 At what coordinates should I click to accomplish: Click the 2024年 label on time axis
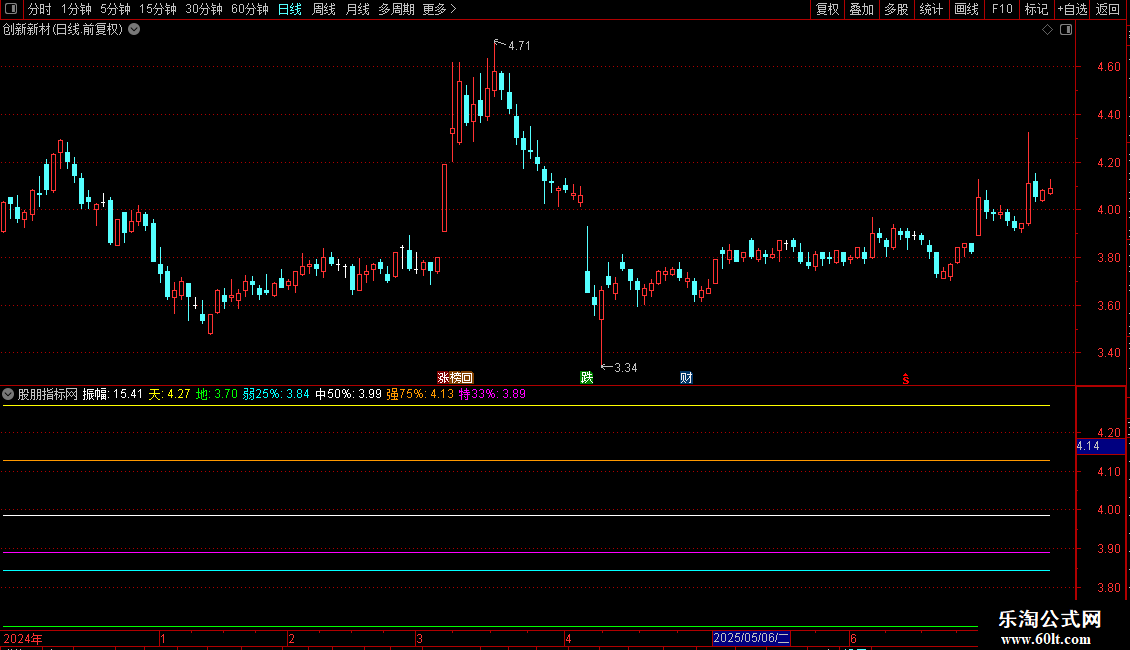(x=23, y=639)
